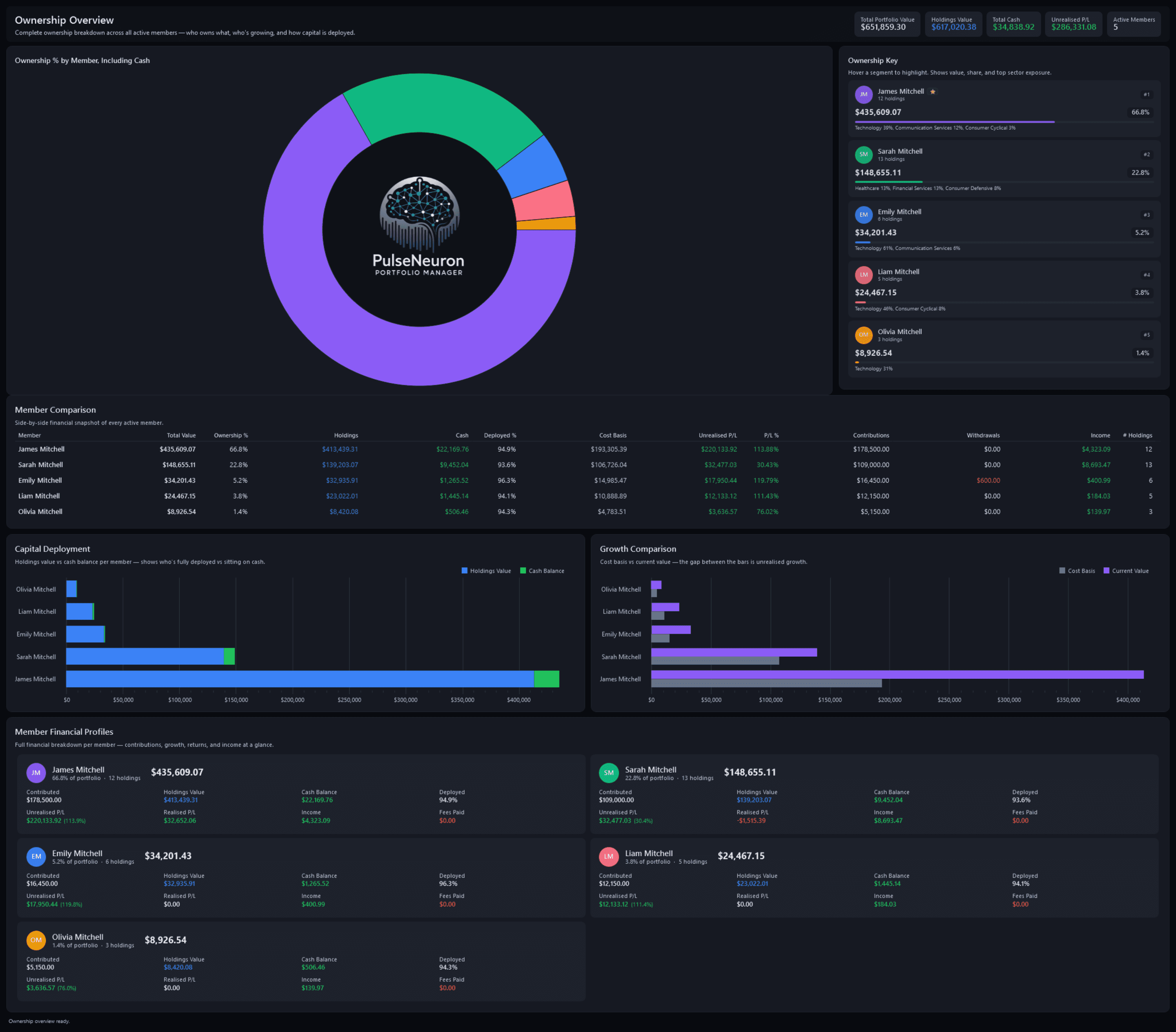Click 'Ownership overview ready.' status text

[39, 1021]
